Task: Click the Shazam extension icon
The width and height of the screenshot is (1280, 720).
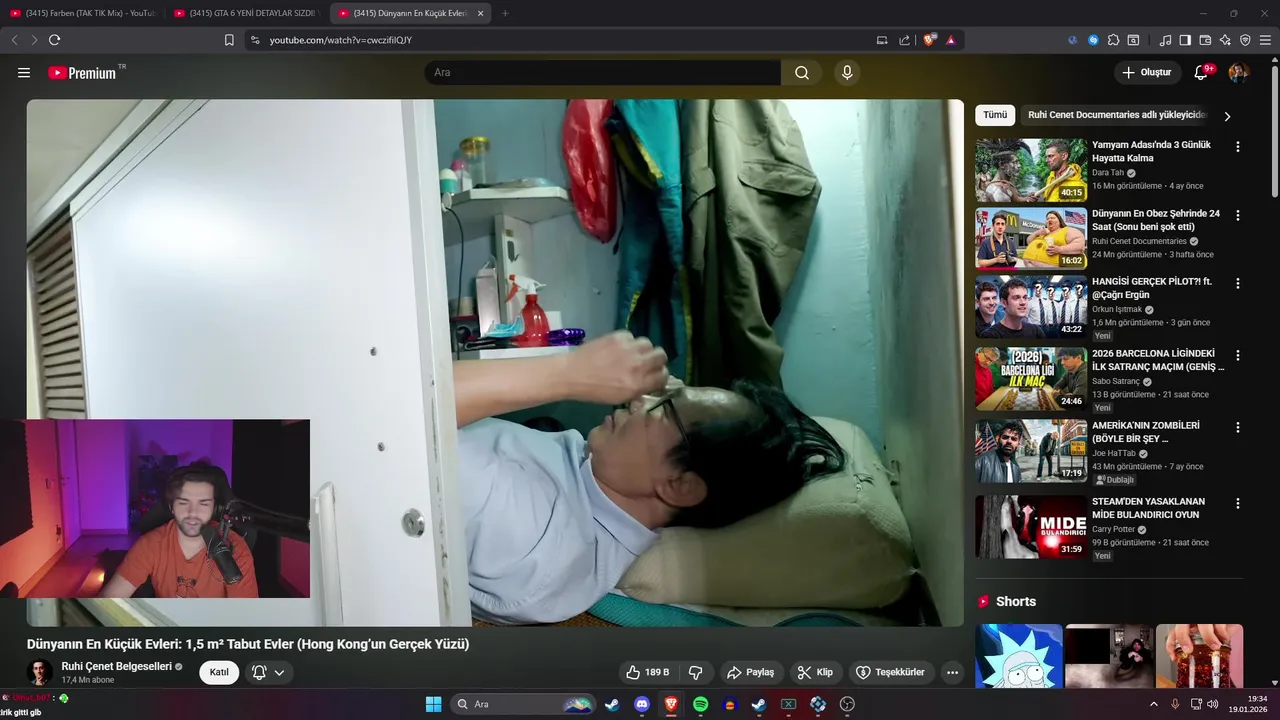Action: tap(1093, 40)
